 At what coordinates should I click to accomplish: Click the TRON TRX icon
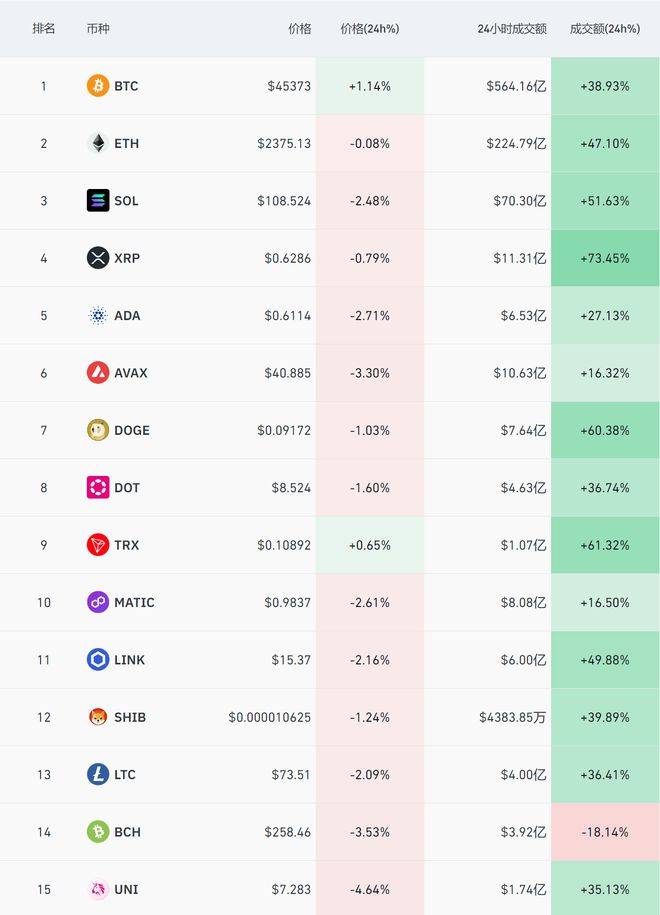click(x=98, y=545)
